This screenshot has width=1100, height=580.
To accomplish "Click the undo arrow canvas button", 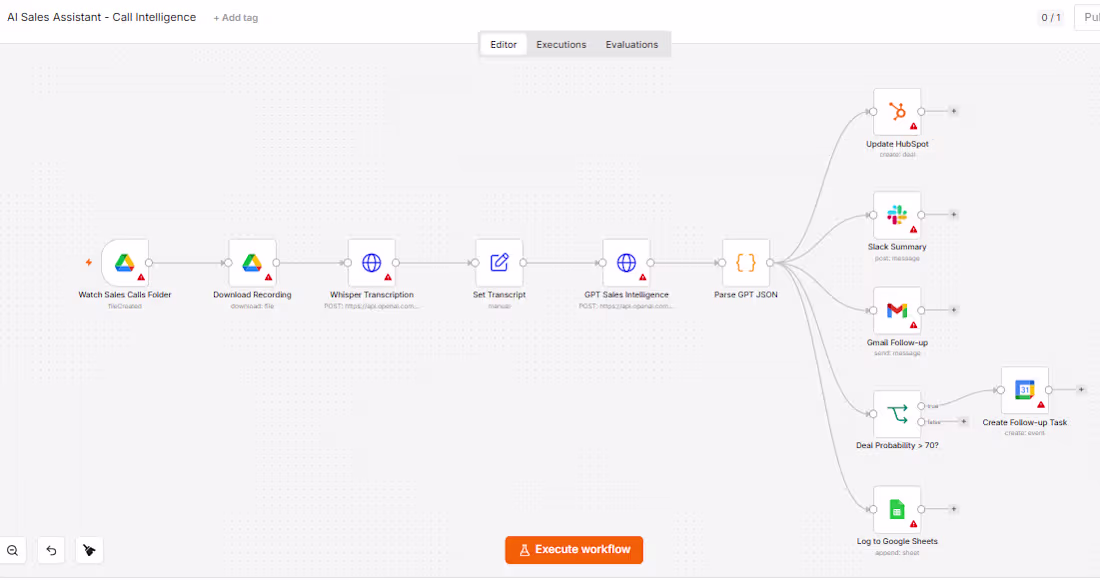I will pyautogui.click(x=51, y=551).
